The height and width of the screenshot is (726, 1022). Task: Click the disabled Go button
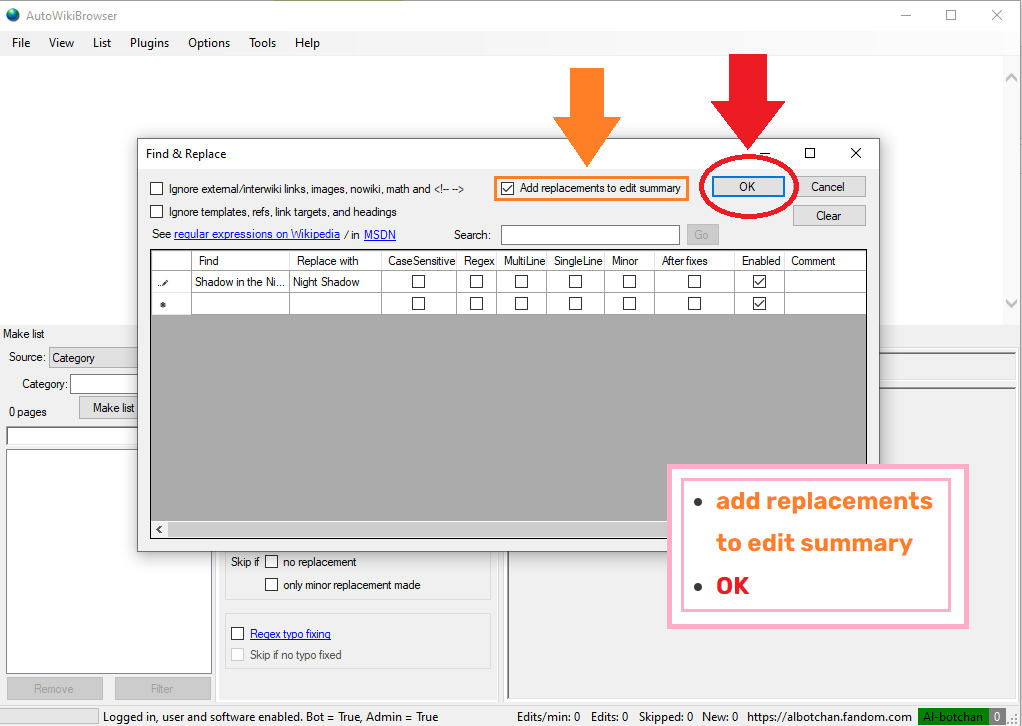[x=702, y=235]
